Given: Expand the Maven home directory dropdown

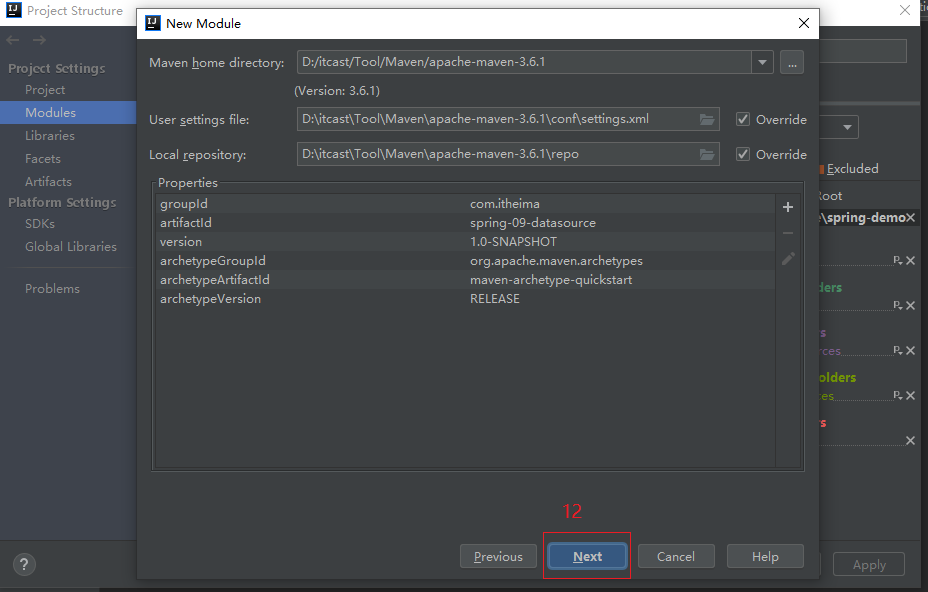Looking at the screenshot, I should pos(763,63).
